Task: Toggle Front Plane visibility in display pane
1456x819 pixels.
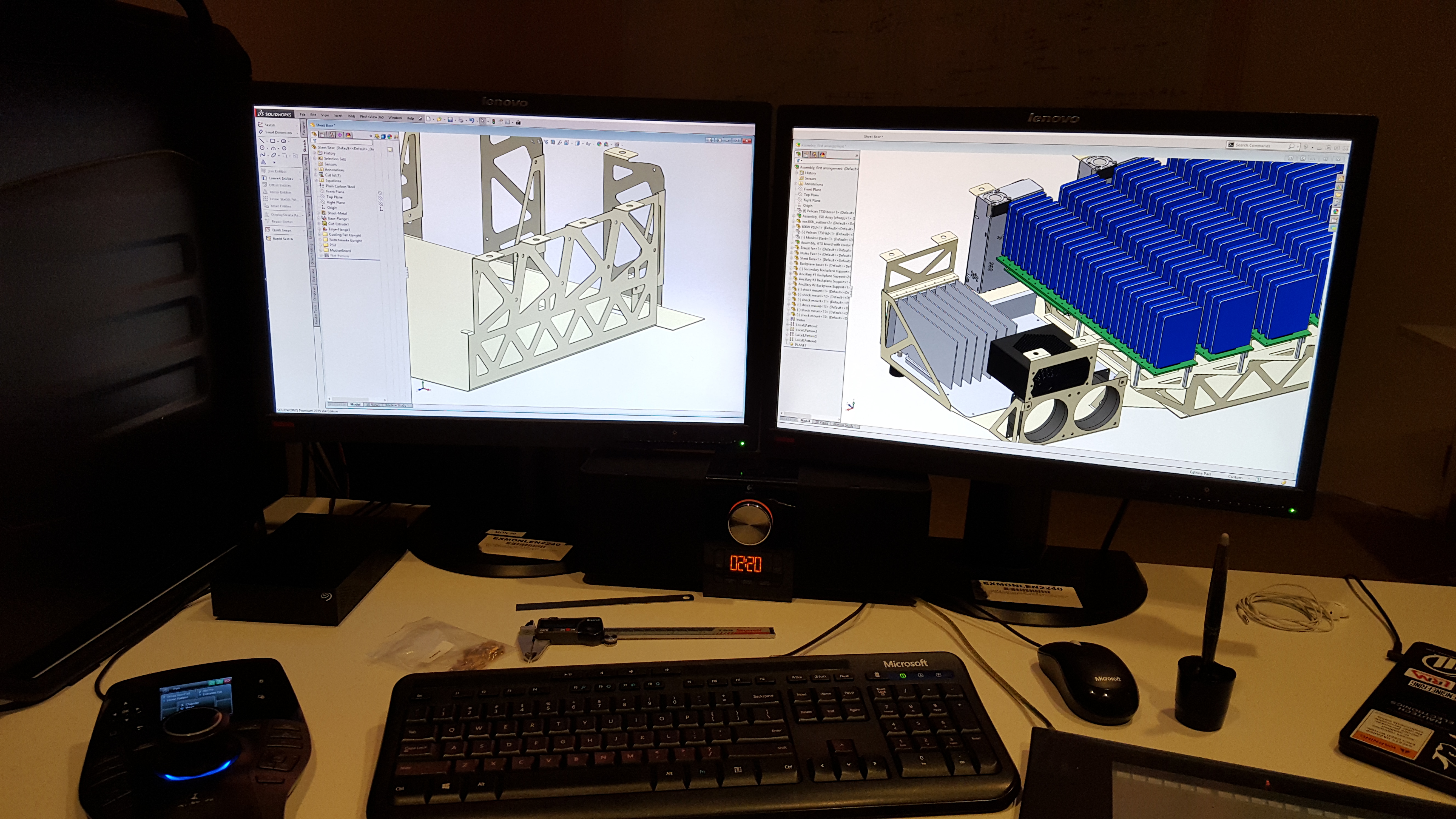Action: pyautogui.click(x=380, y=192)
